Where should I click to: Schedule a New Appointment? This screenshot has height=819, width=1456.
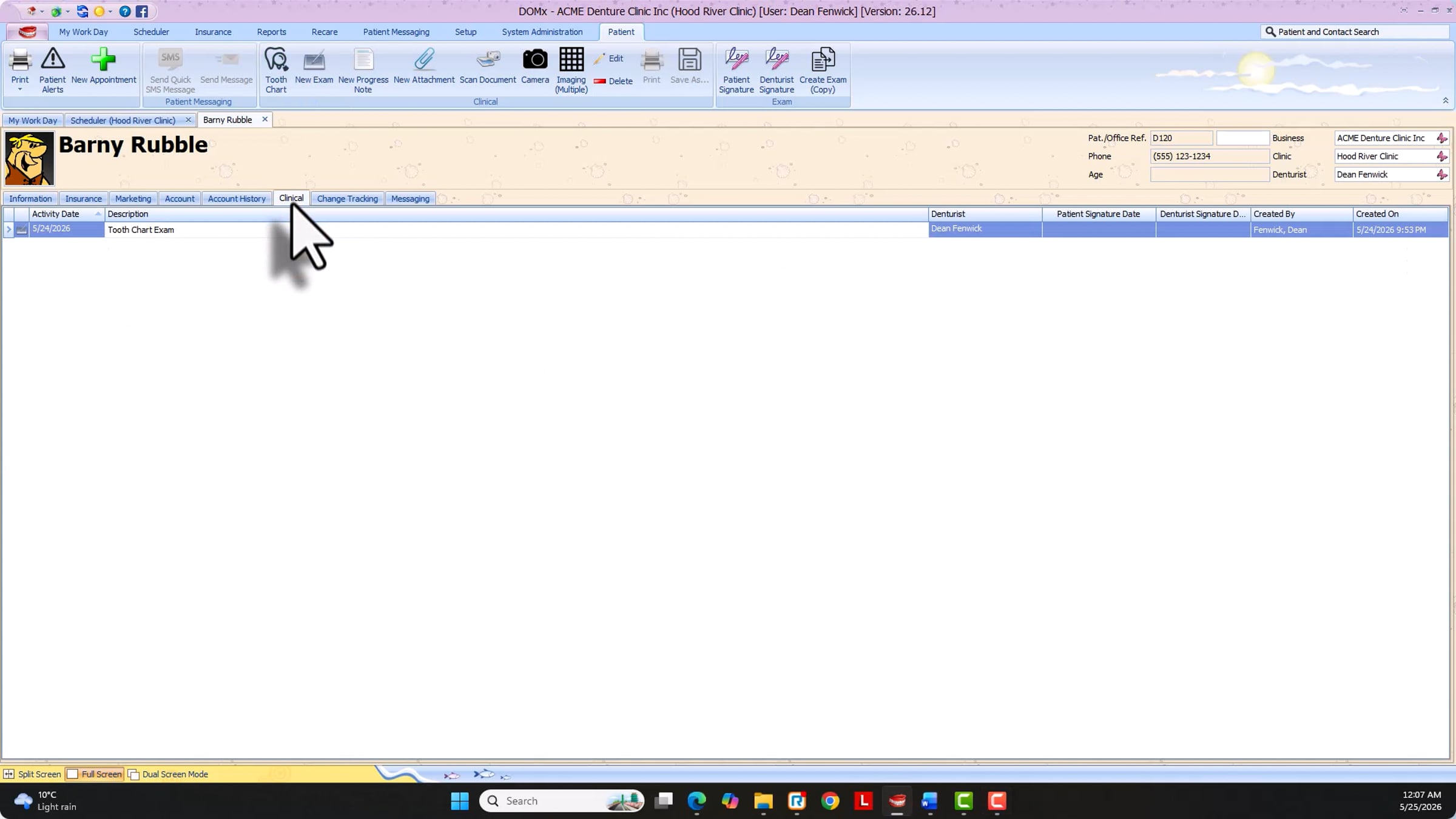103,66
